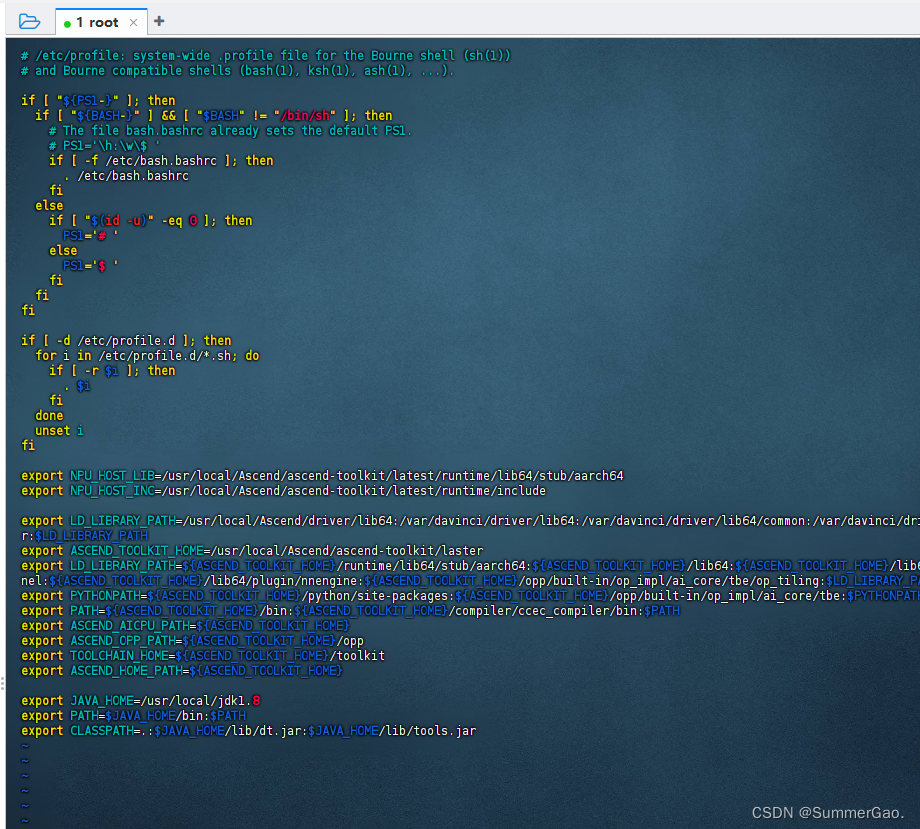Screen dimensions: 920x829
Task: Click the '# /etc/profile: system-wide' comment line
Action: tap(266, 56)
